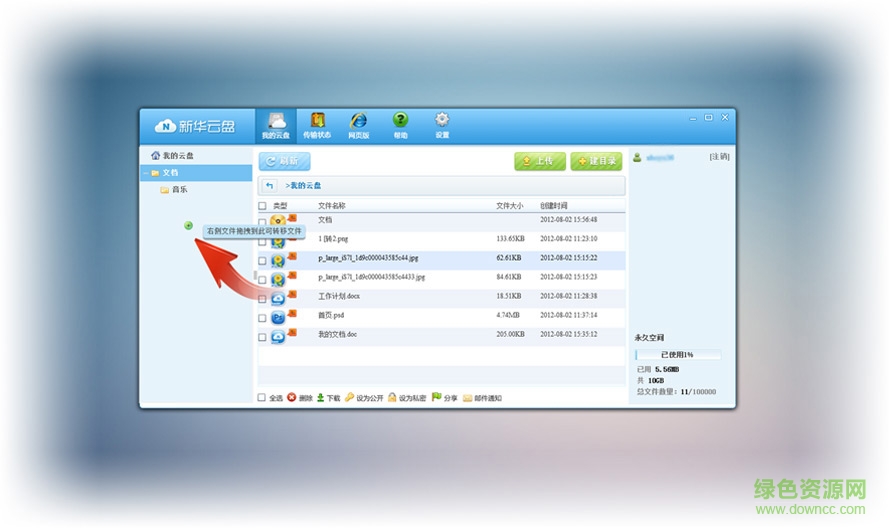Click the 建目录 new folder button
Image resolution: width=889 pixels, height=528 pixels.
tap(596, 161)
